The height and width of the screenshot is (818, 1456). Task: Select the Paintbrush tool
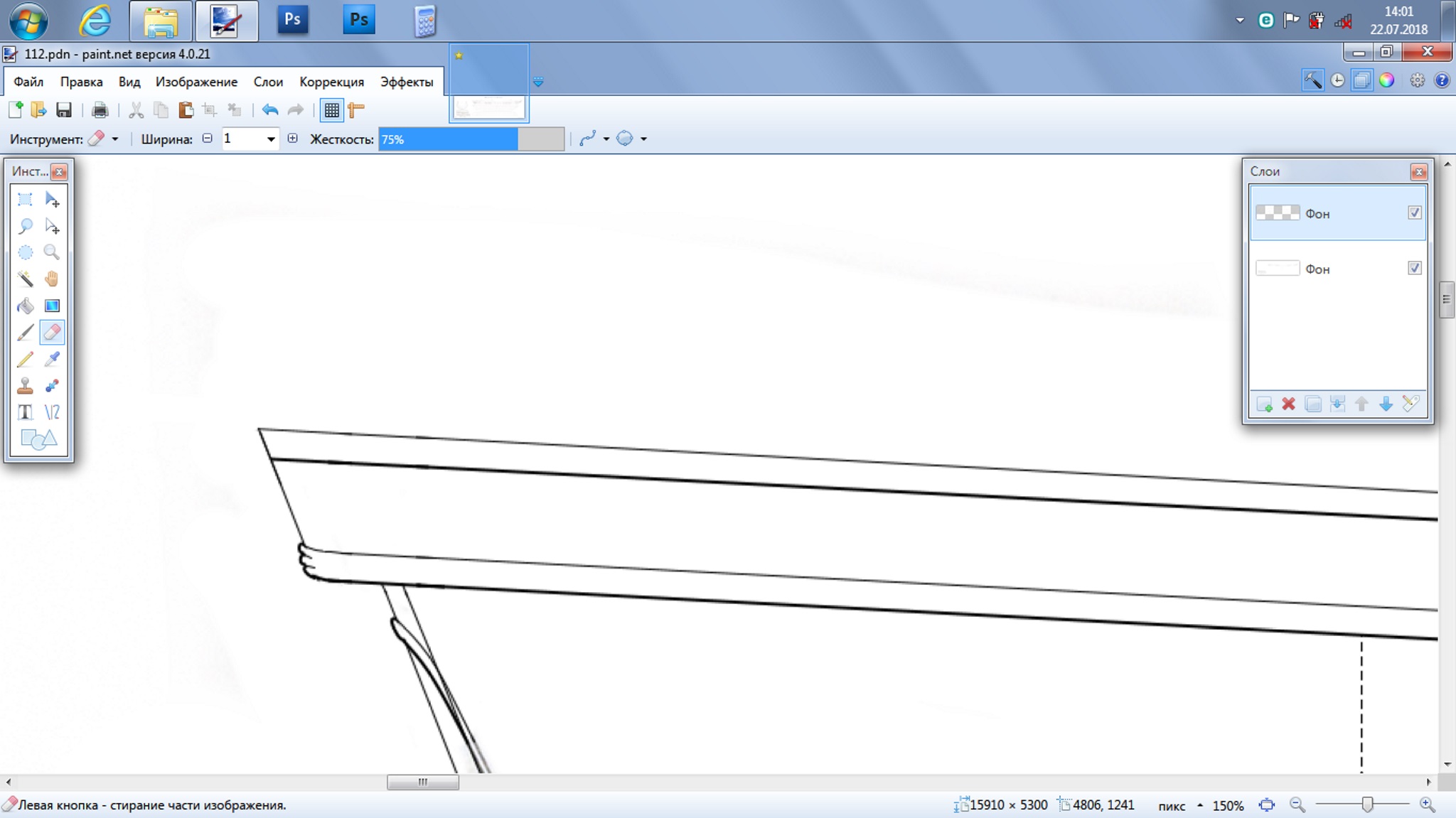click(x=25, y=332)
